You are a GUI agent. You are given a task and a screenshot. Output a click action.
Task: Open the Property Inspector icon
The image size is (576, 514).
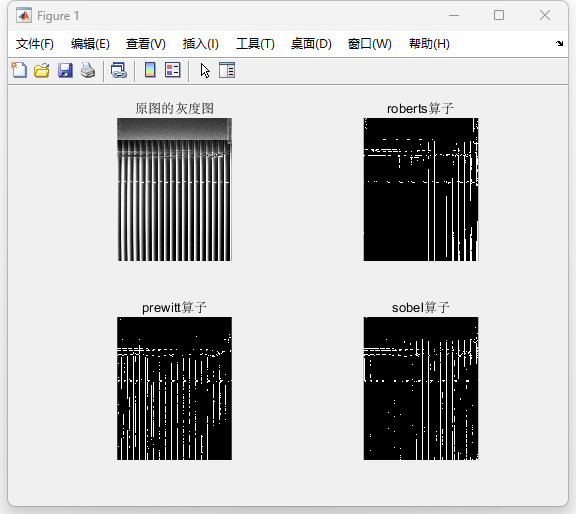[227, 70]
